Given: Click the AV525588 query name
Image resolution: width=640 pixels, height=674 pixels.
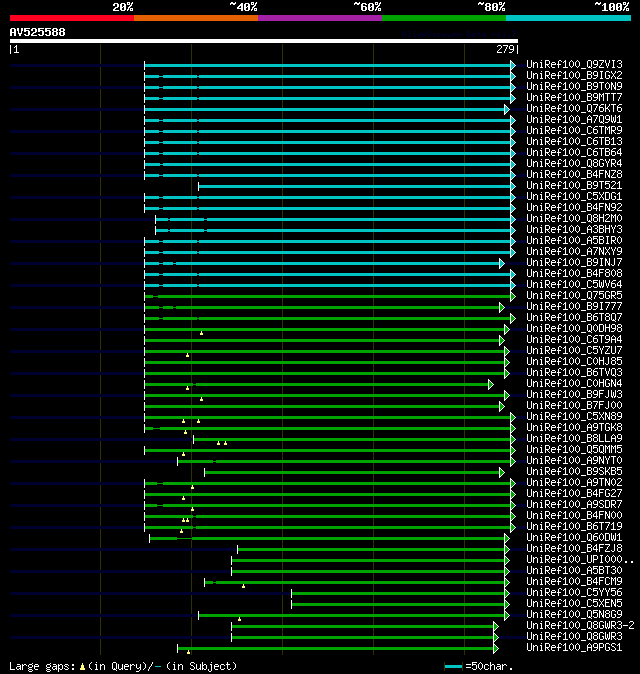Looking at the screenshot, I should [x=37, y=32].
